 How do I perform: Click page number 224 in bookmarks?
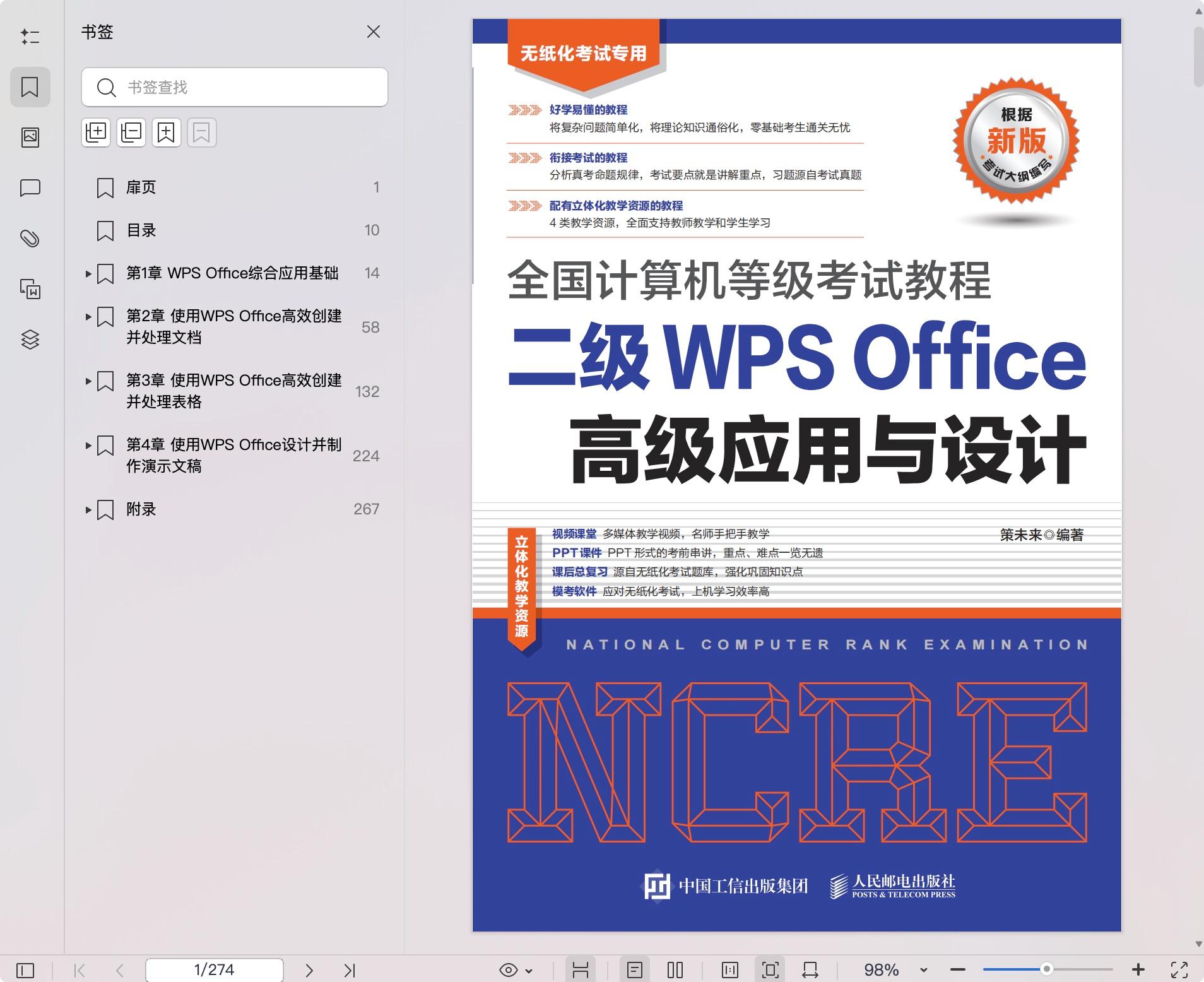click(x=366, y=456)
